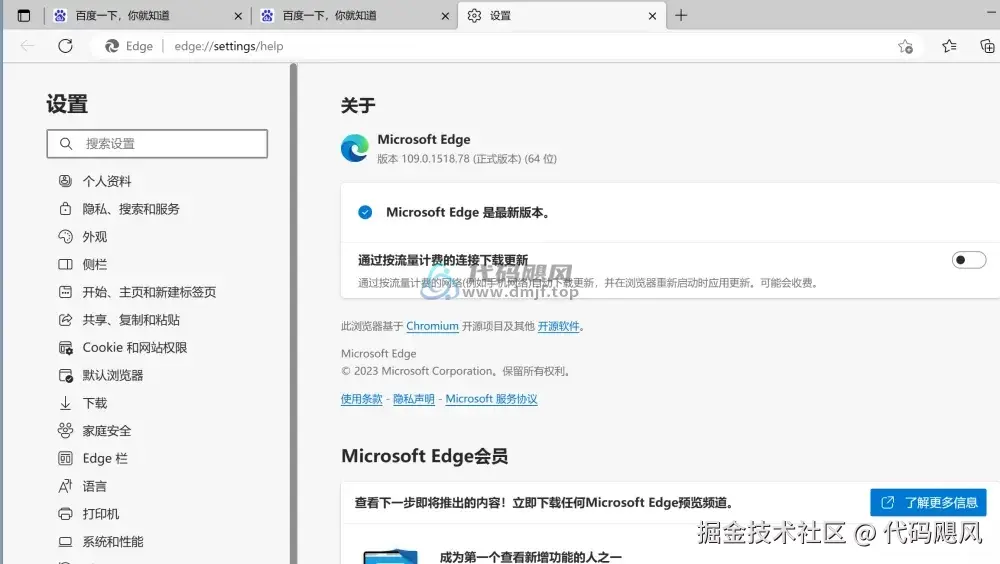Click the Microsoft Edge logo in About
Screen dimensions: 1000x564
355,148
